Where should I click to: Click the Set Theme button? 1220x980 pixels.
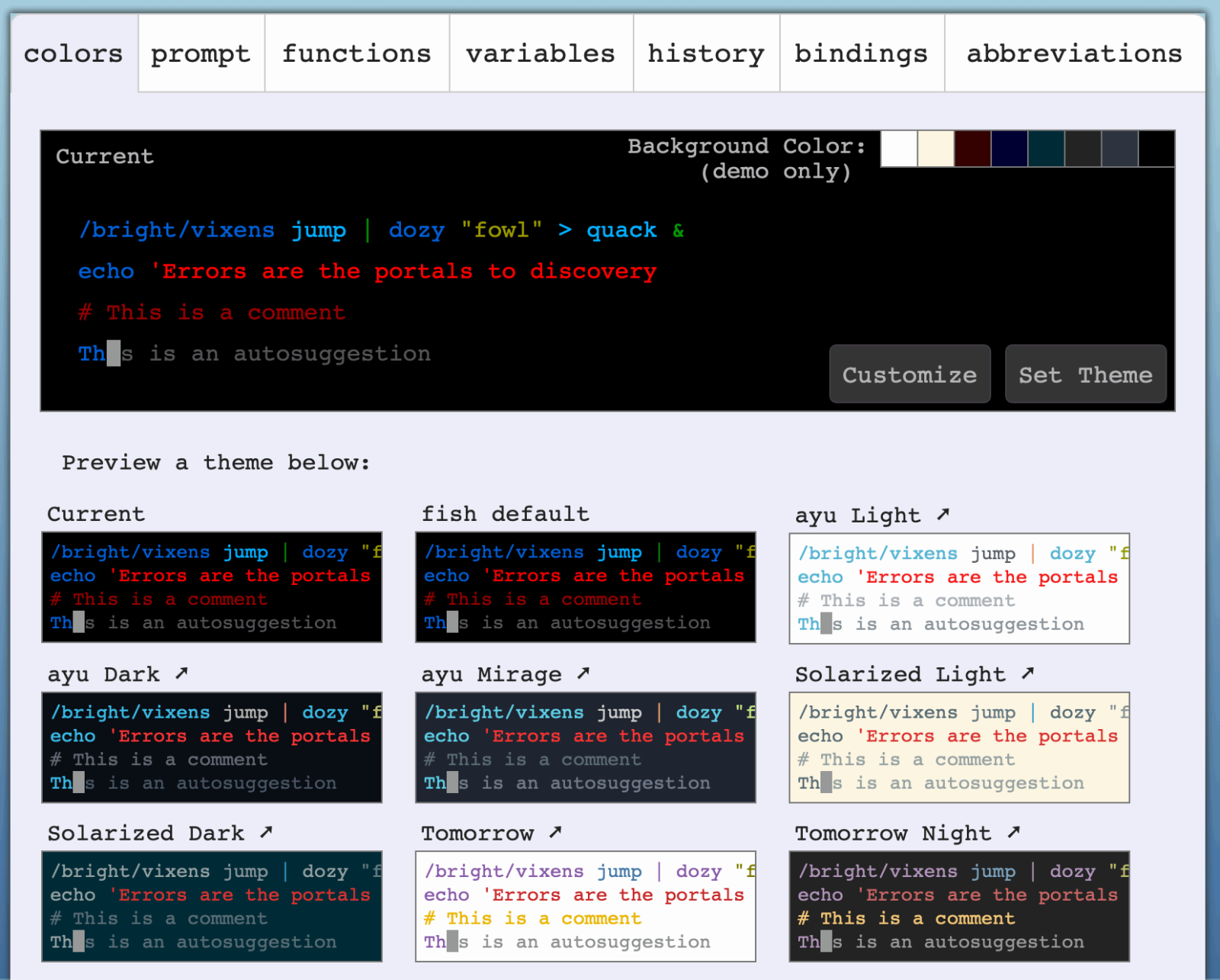(x=1085, y=374)
